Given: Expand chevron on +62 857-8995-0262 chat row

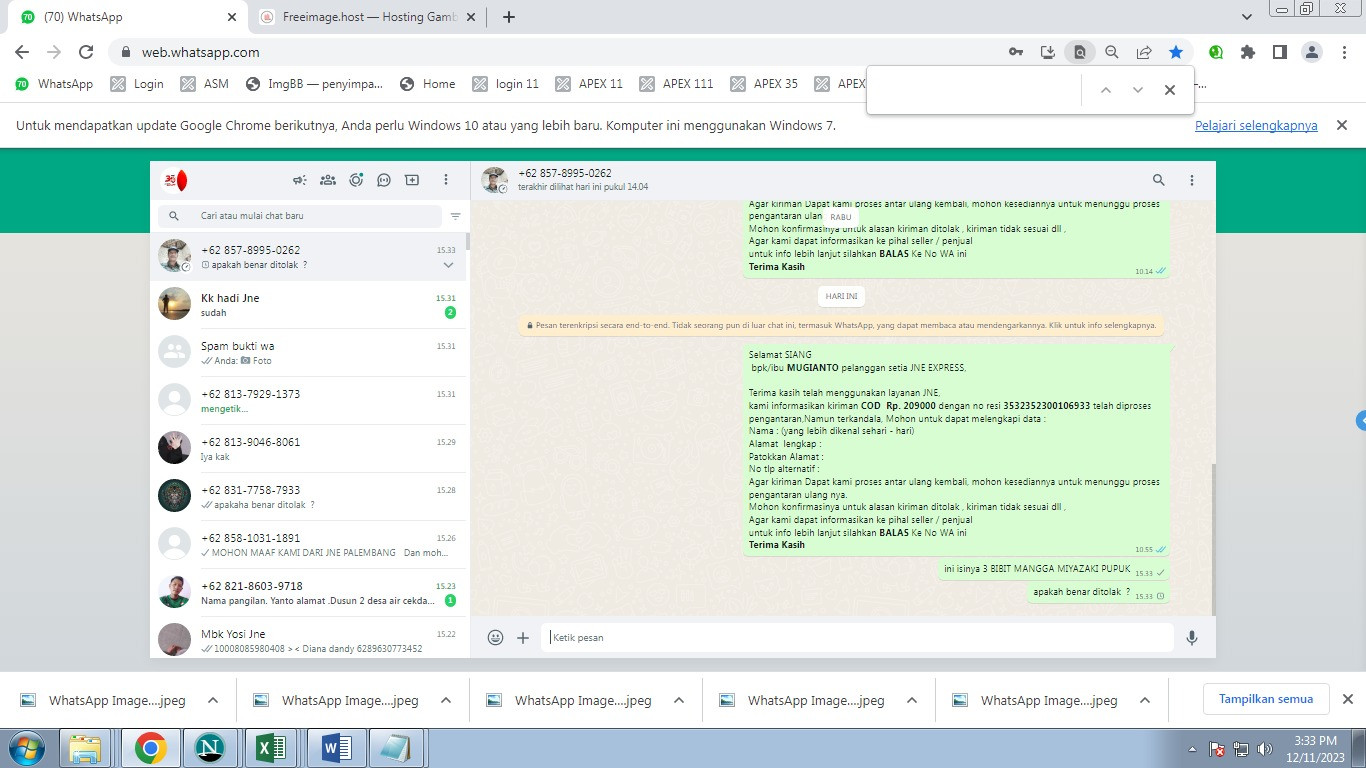Looking at the screenshot, I should point(448,265).
